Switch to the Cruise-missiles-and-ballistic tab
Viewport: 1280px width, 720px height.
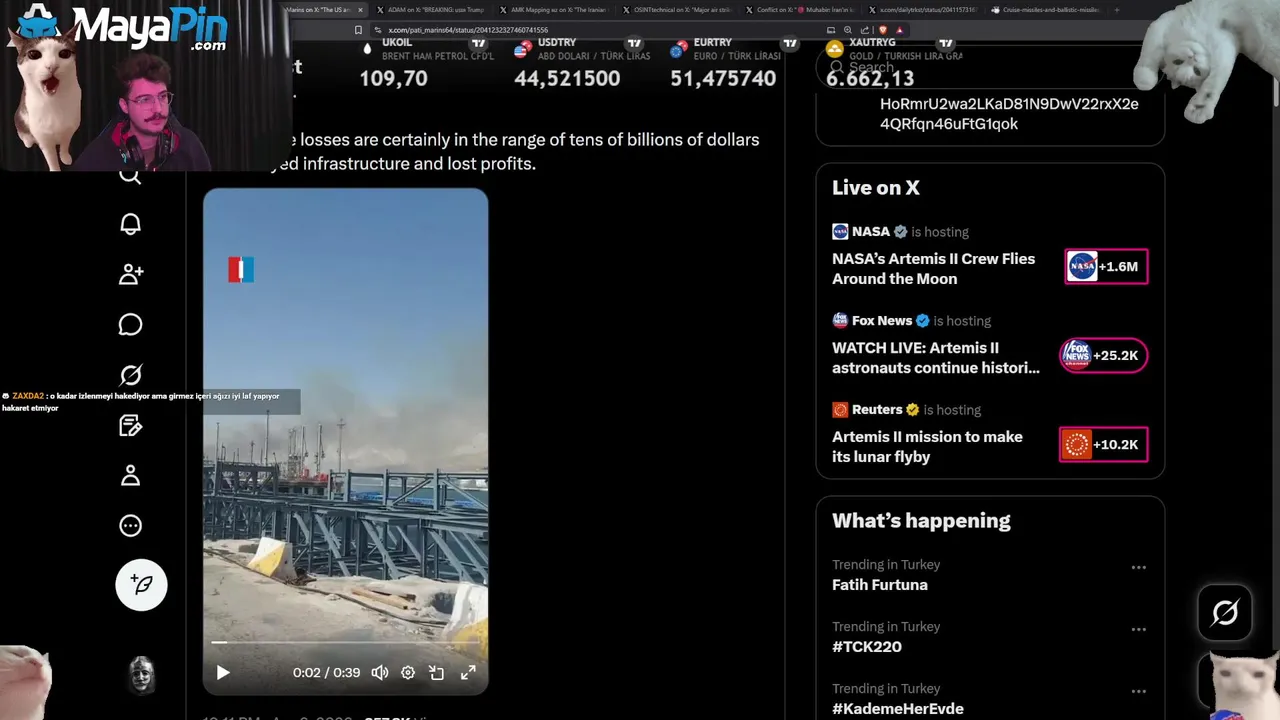tap(1045, 10)
